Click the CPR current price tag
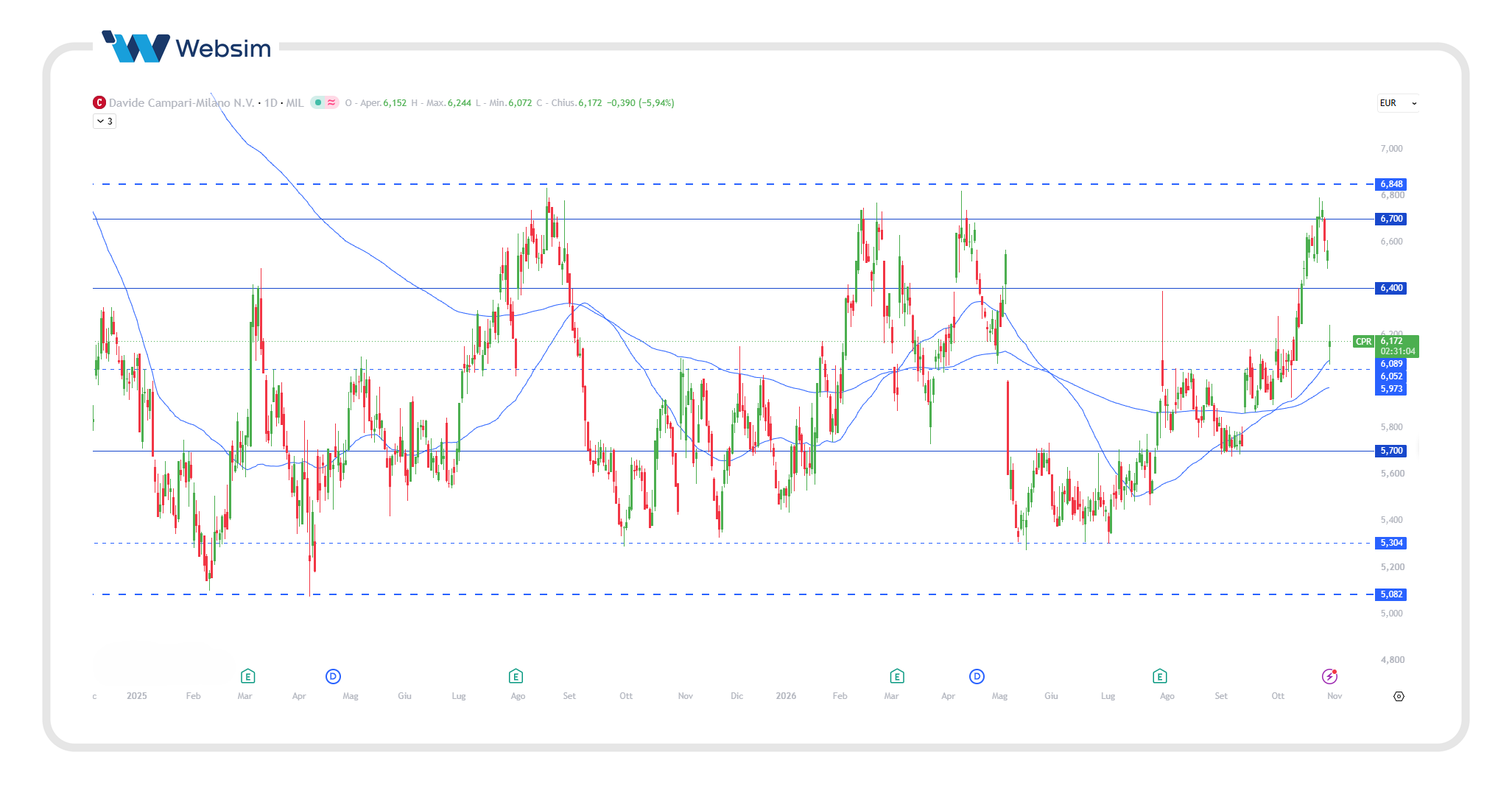Viewport: 1512px width, 794px height. [x=1363, y=342]
